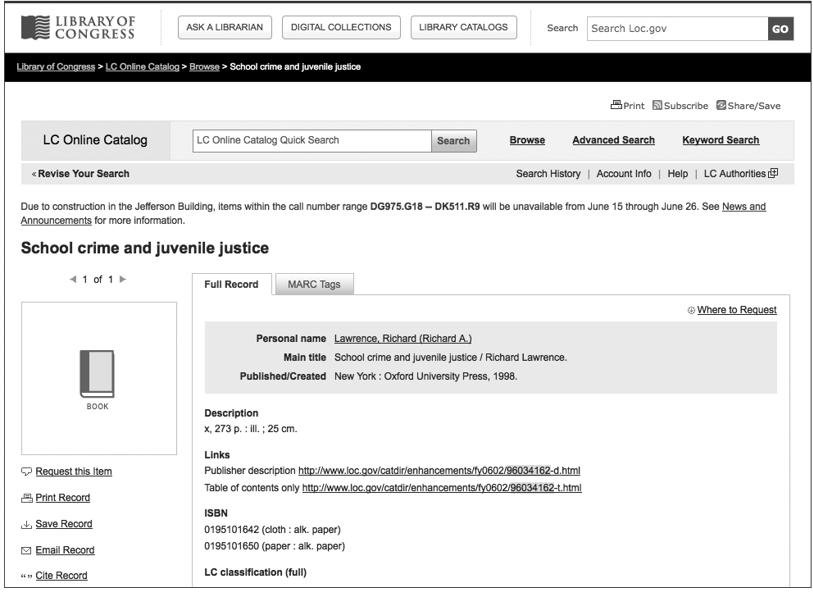Open the Table of contents URL
The height and width of the screenshot is (592, 813).
(x=442, y=488)
